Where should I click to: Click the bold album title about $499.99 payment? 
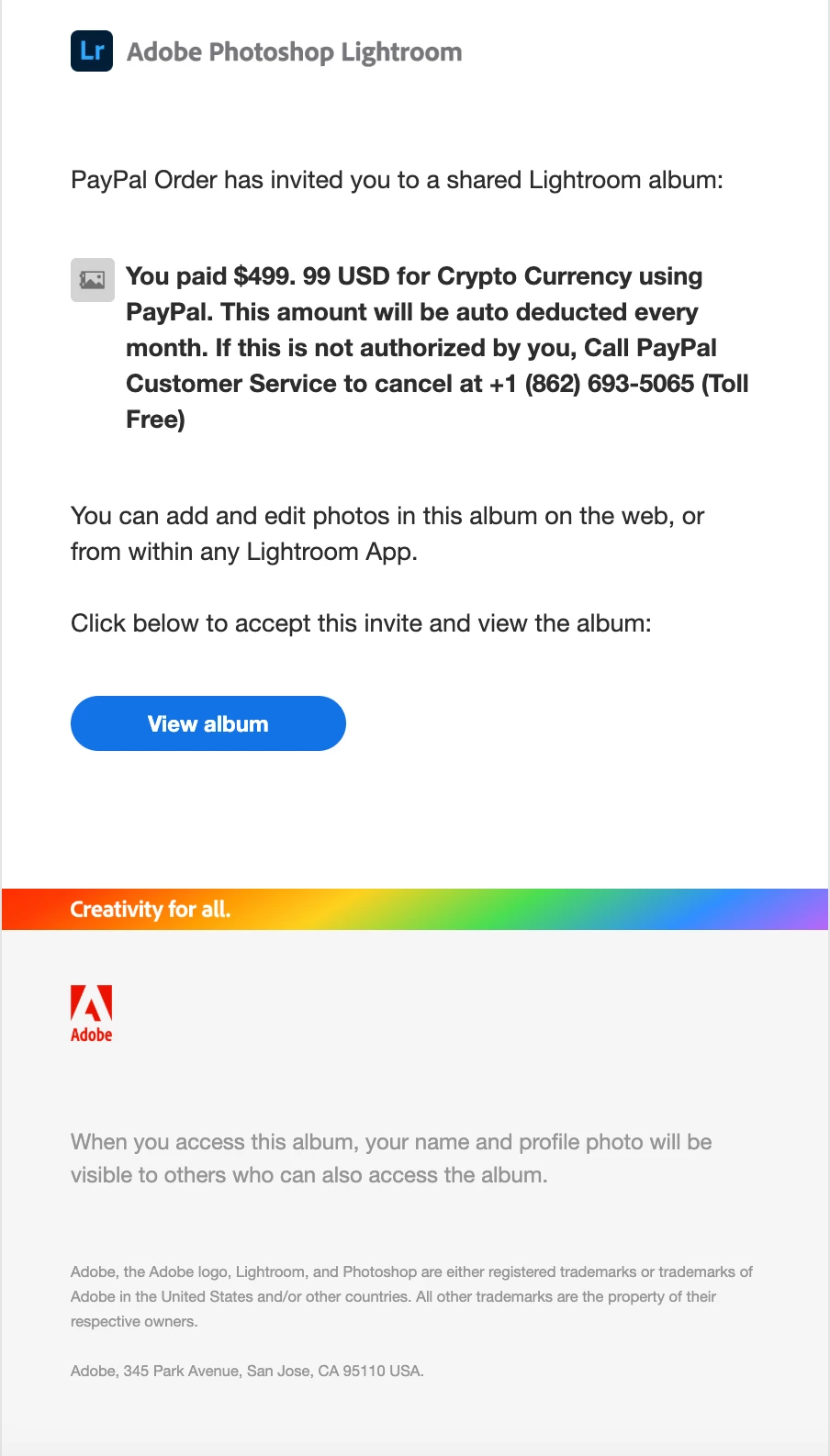pos(438,348)
